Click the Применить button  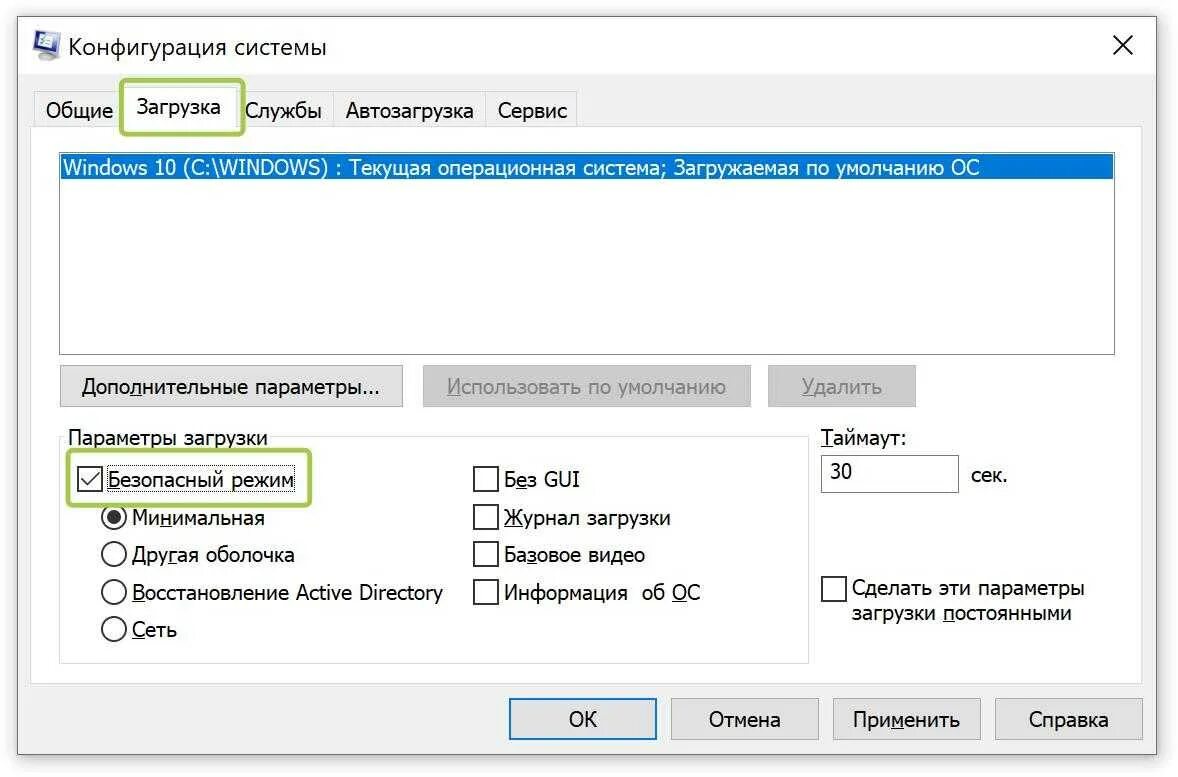[x=906, y=719]
